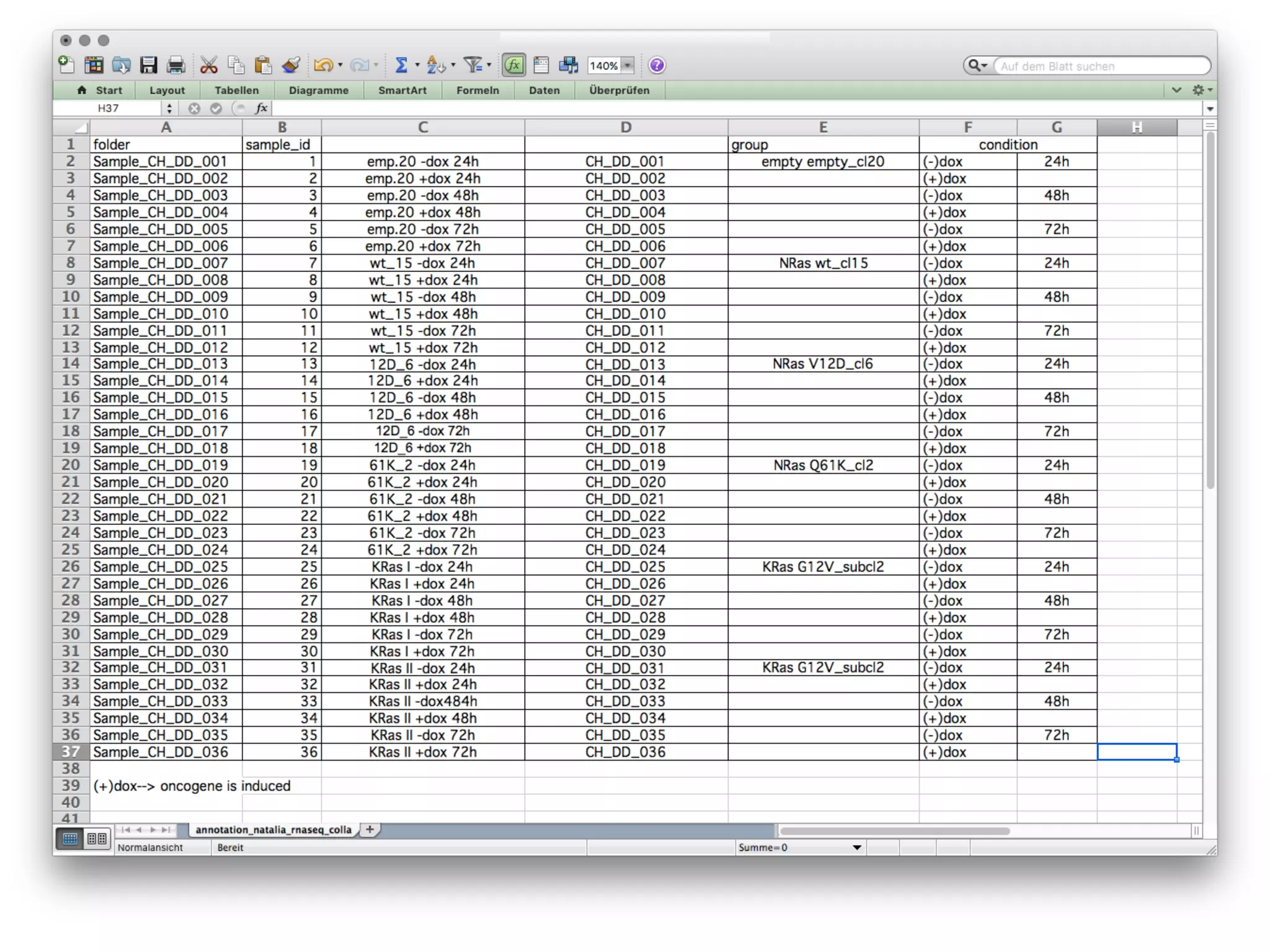The width and height of the screenshot is (1270, 952).
Task: Switch to Page Layout view button
Action: pos(97,839)
